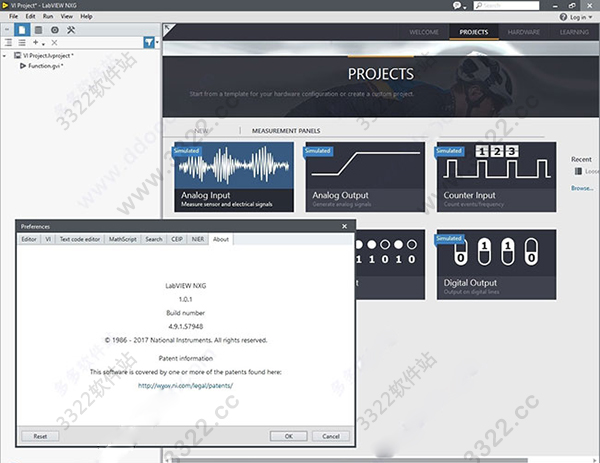Select VI Project.lvproject in project tree
Image resolution: width=600 pixels, height=463 pixels.
tap(48, 56)
